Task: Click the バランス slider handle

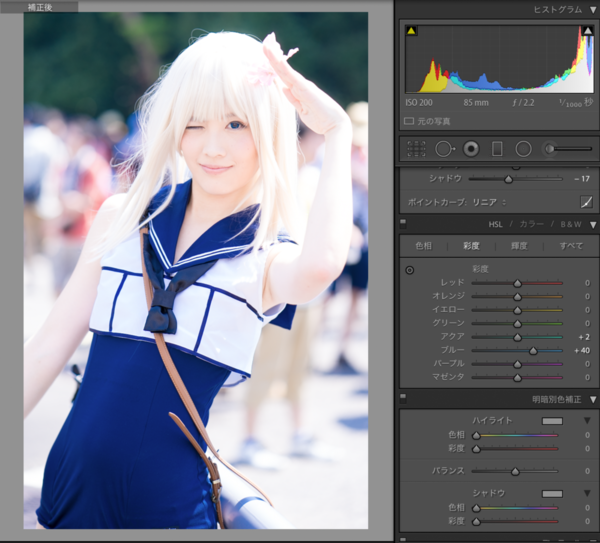Action: tap(515, 471)
